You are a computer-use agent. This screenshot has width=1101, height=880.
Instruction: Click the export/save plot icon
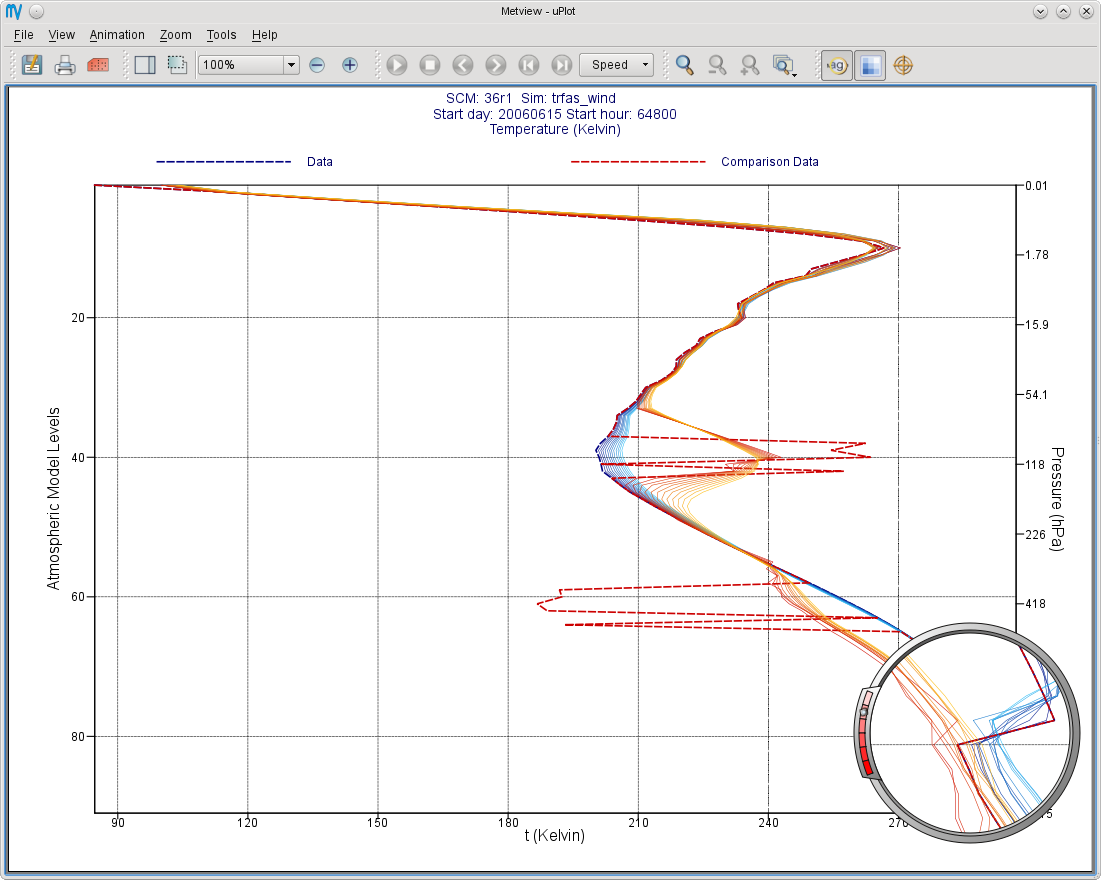(x=32, y=65)
